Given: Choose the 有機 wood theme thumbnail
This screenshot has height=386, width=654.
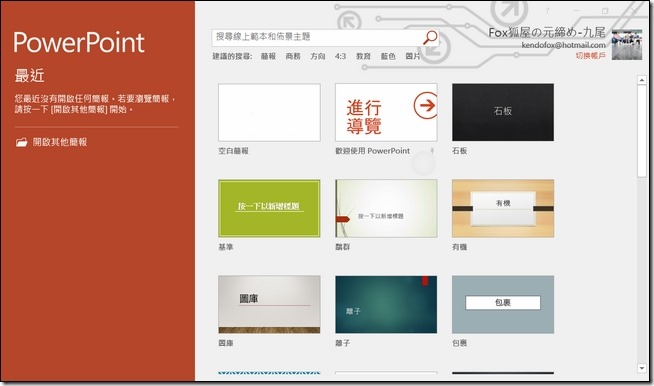Looking at the screenshot, I should pyautogui.click(x=503, y=208).
